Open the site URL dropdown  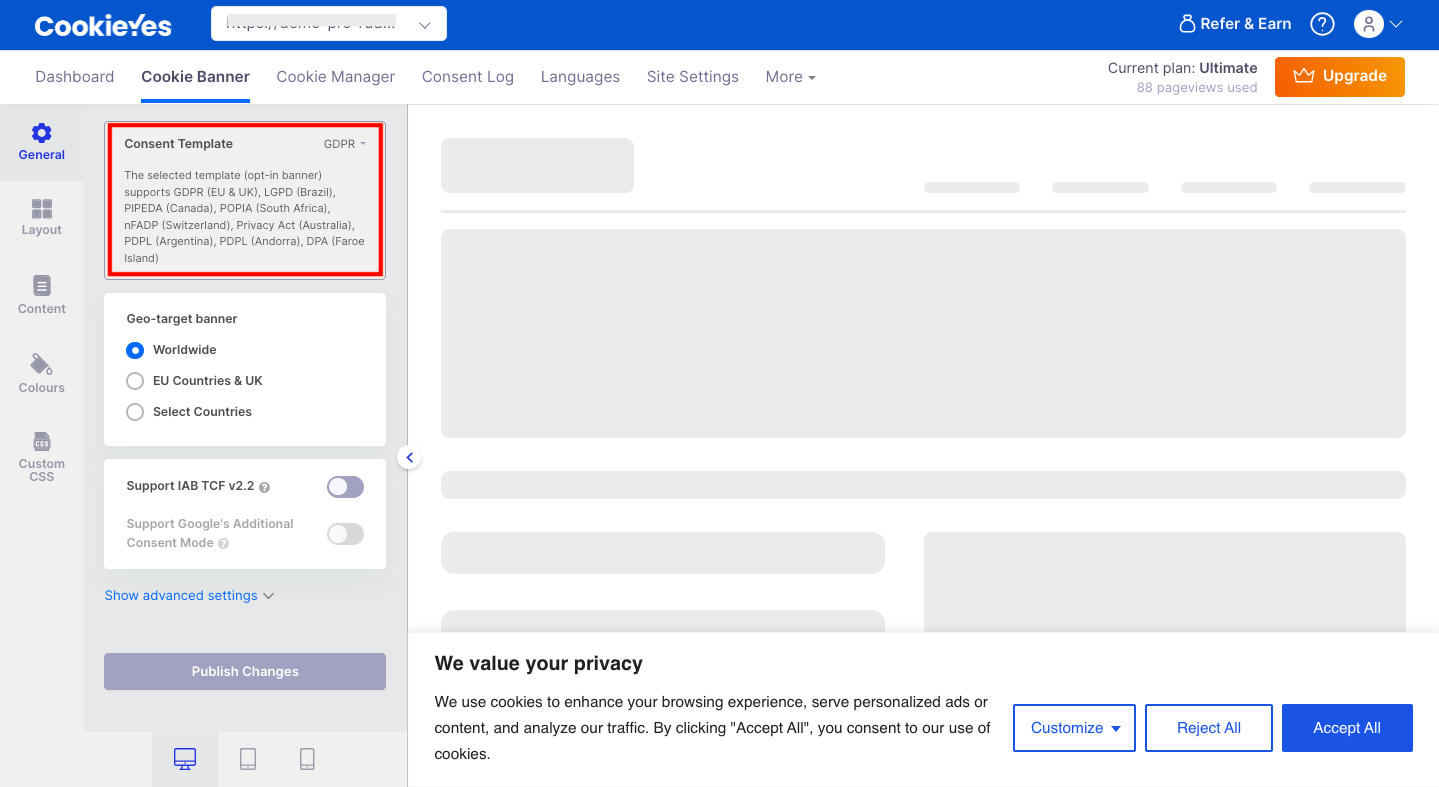pyautogui.click(x=329, y=24)
